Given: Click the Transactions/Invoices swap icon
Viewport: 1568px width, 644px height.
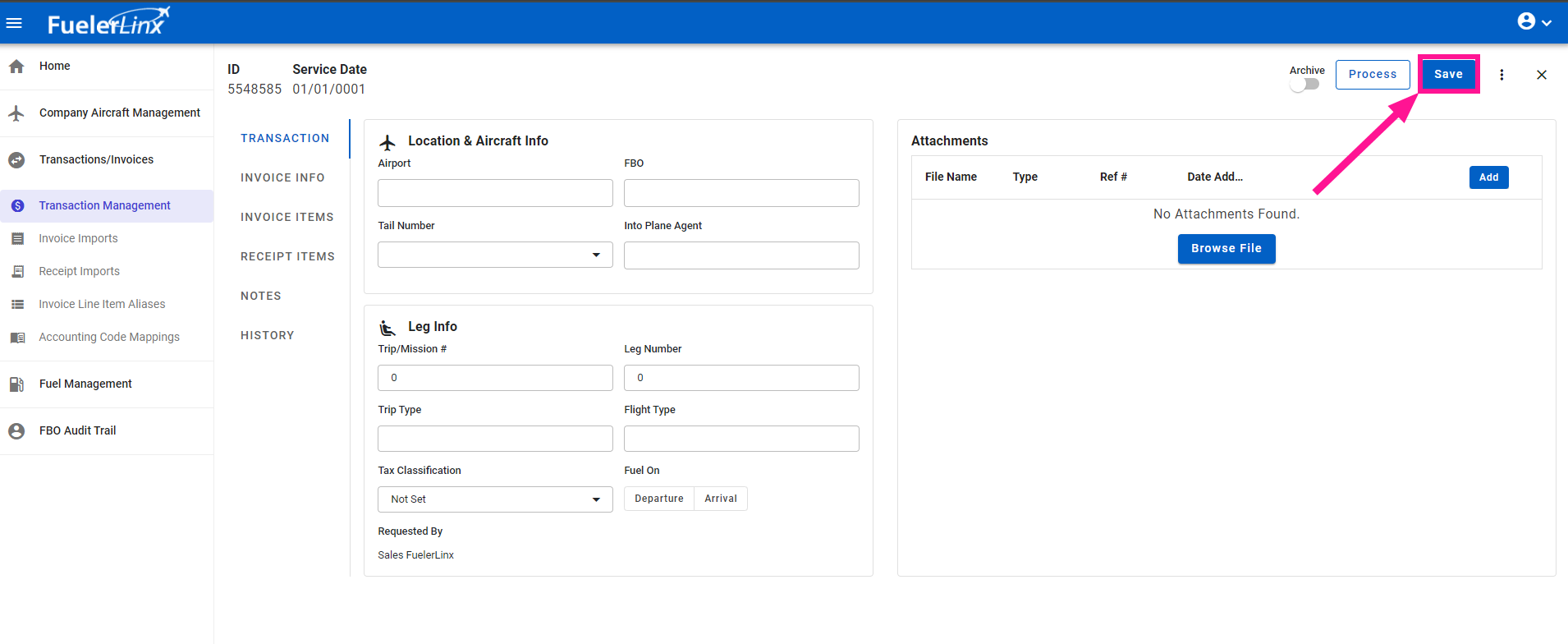Looking at the screenshot, I should (x=16, y=160).
